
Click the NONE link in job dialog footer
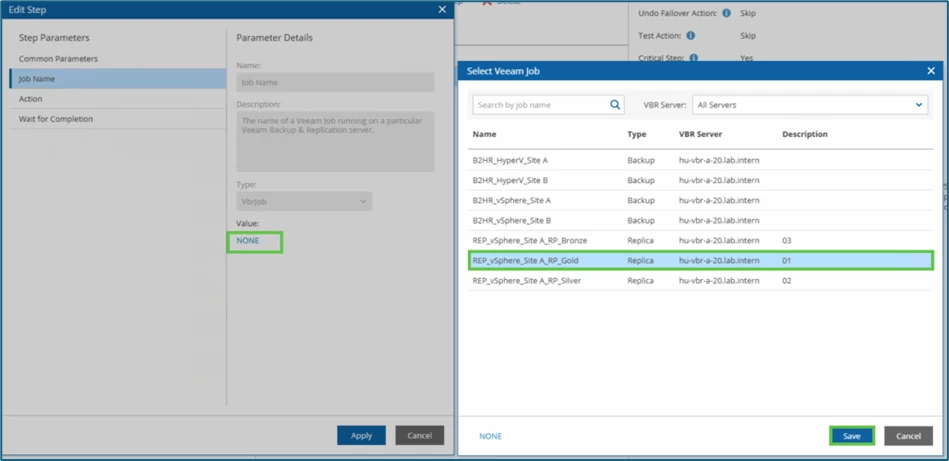490,436
